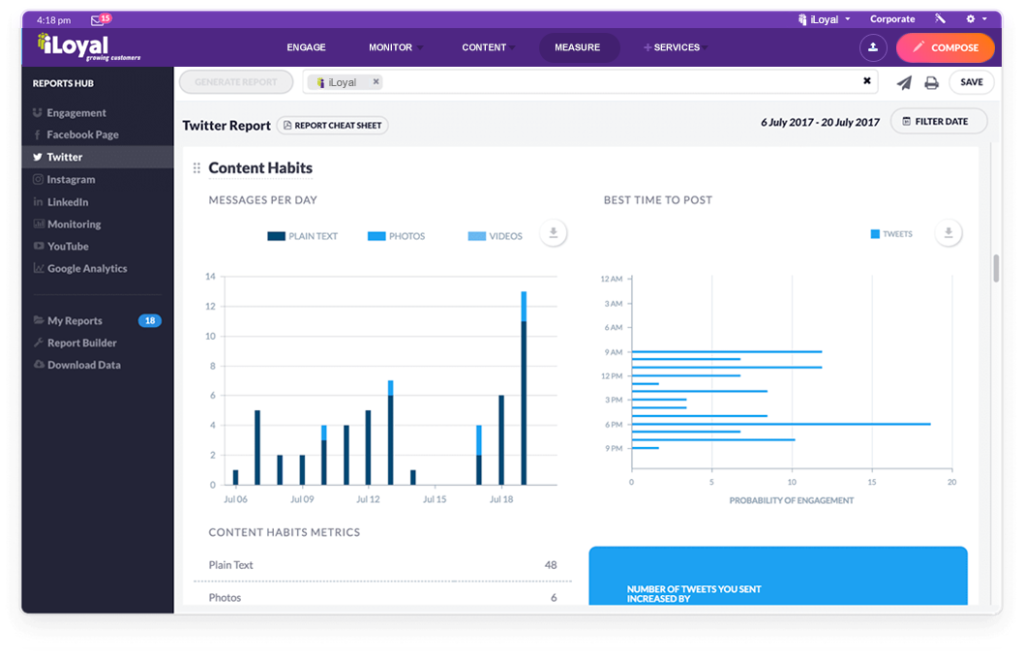This screenshot has width=1024, height=656.
Task: Click the Filter Date button
Action: pos(938,122)
